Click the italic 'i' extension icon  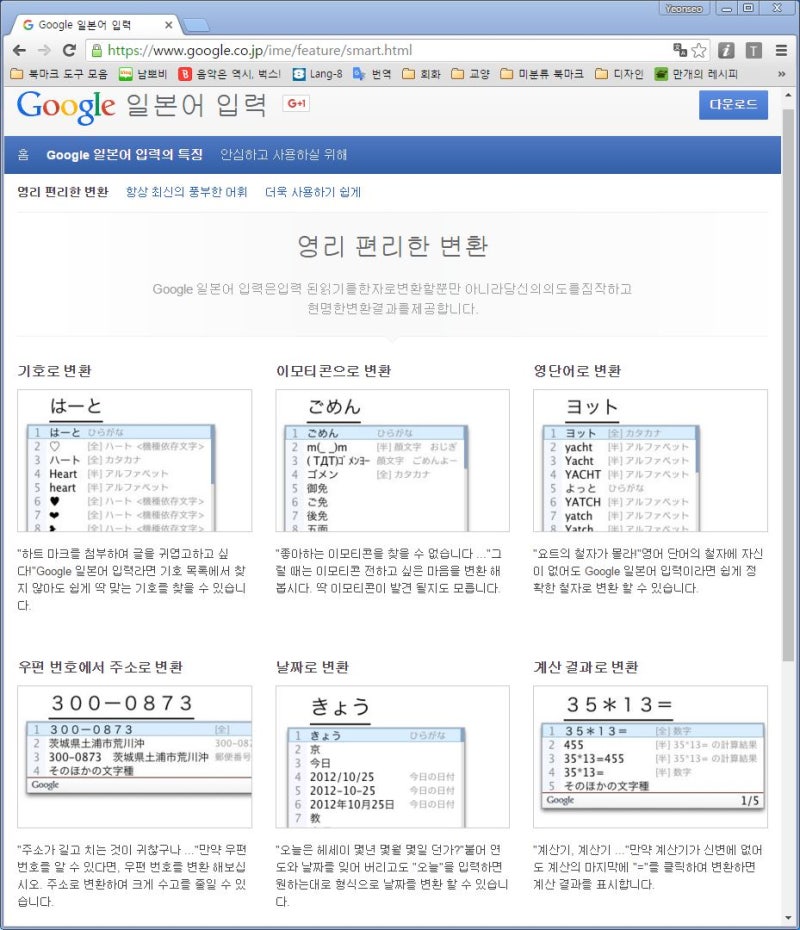(x=726, y=50)
